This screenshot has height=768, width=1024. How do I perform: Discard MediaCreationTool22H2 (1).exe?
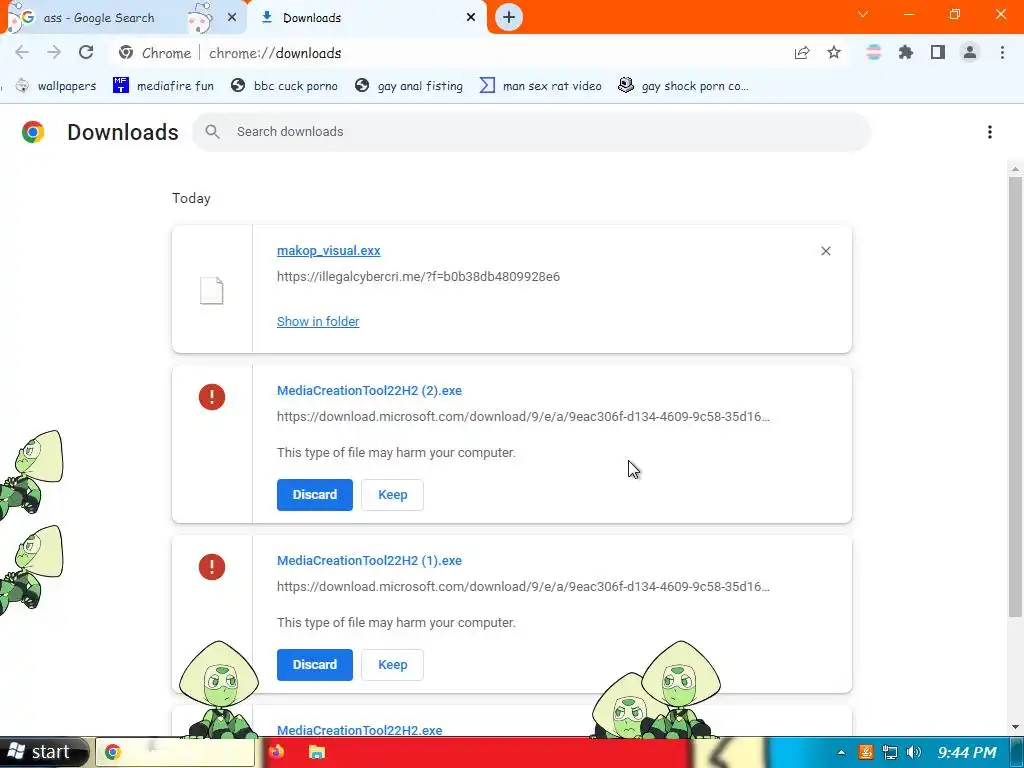(315, 664)
